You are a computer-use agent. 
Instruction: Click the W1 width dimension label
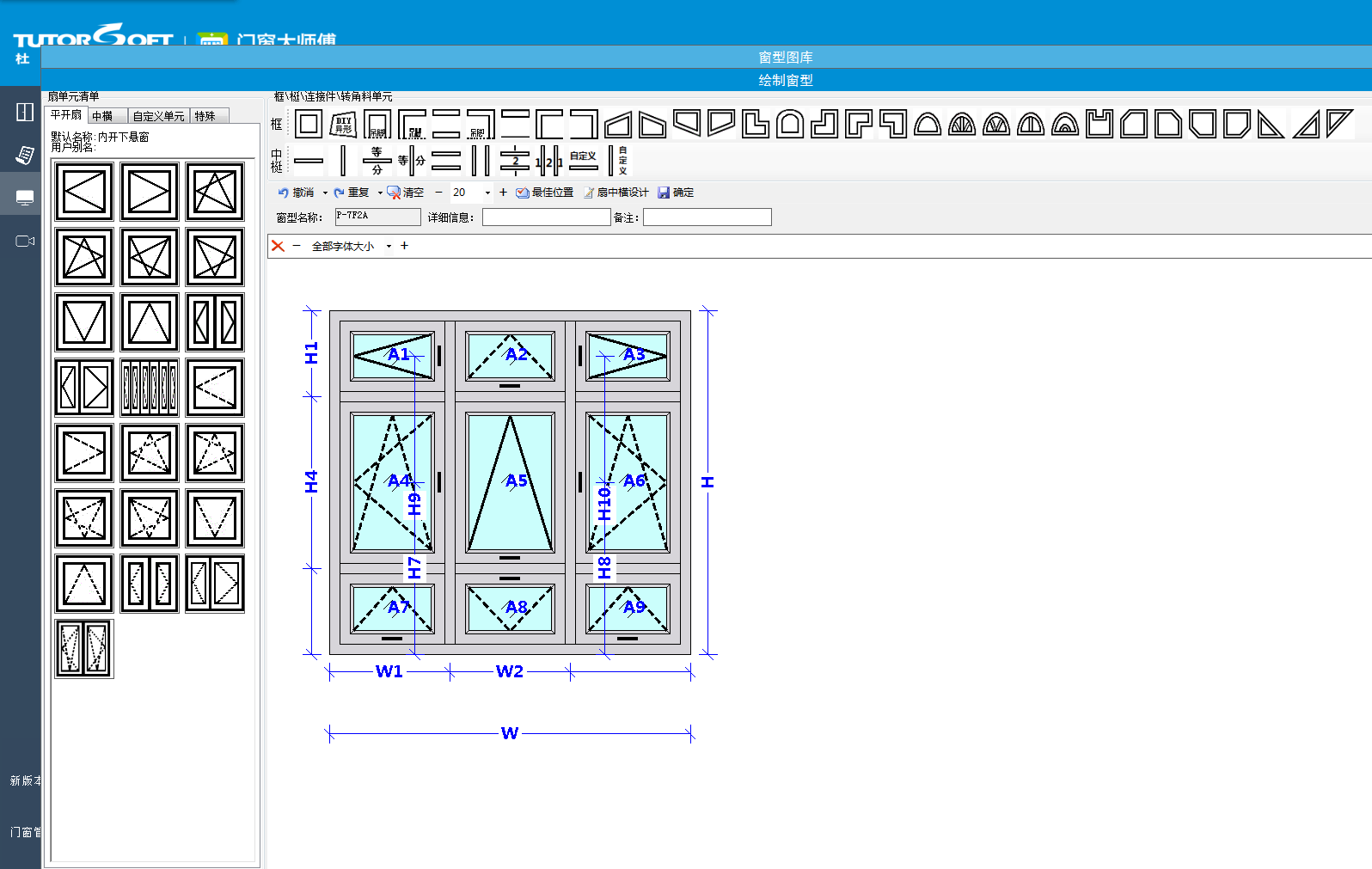389,671
